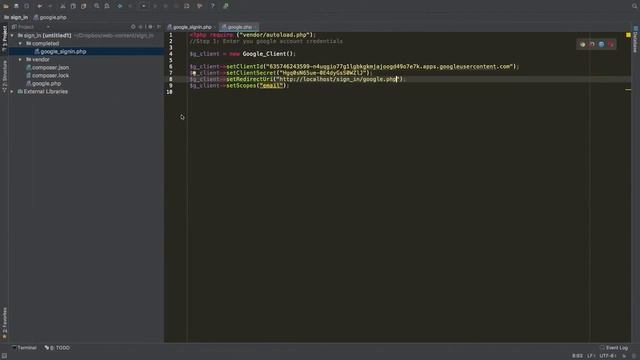Click the yellow warning stripe marker
This screenshot has width=640, height=360.
point(628,89)
